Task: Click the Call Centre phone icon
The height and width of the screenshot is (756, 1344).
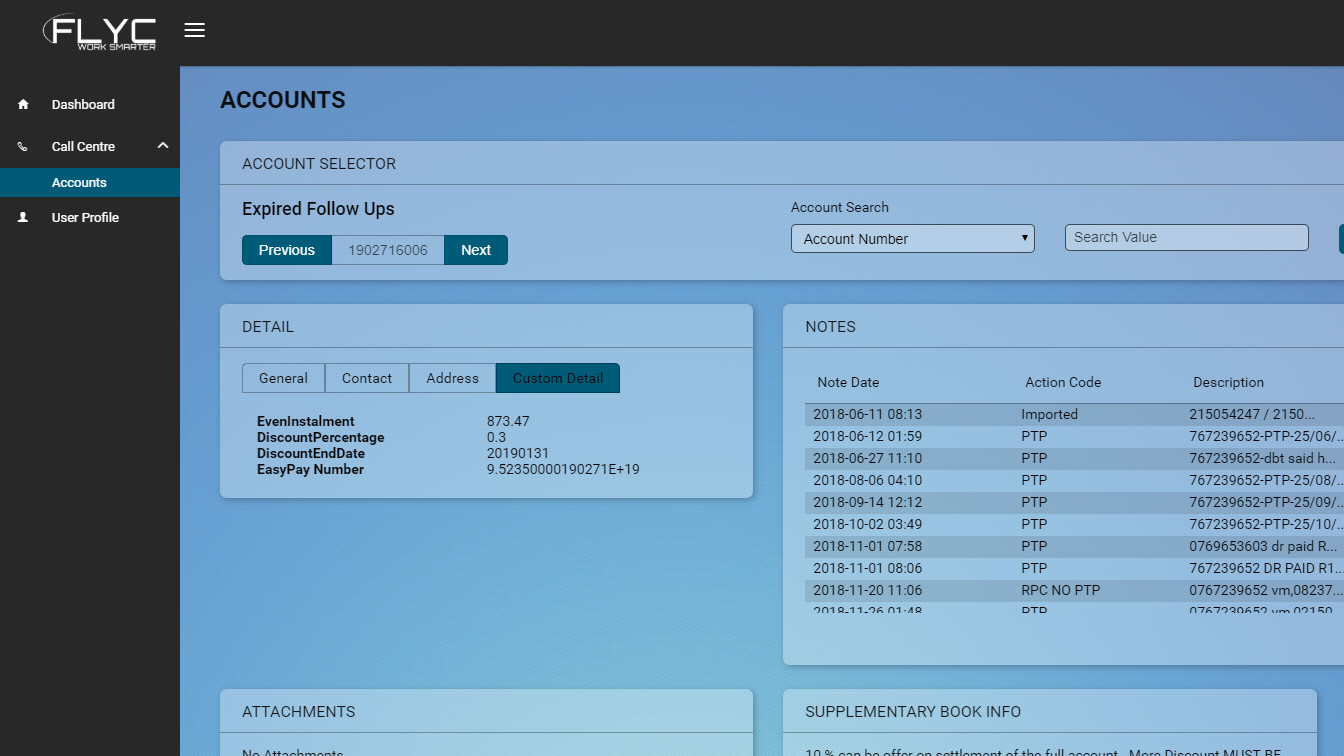Action: coord(23,146)
